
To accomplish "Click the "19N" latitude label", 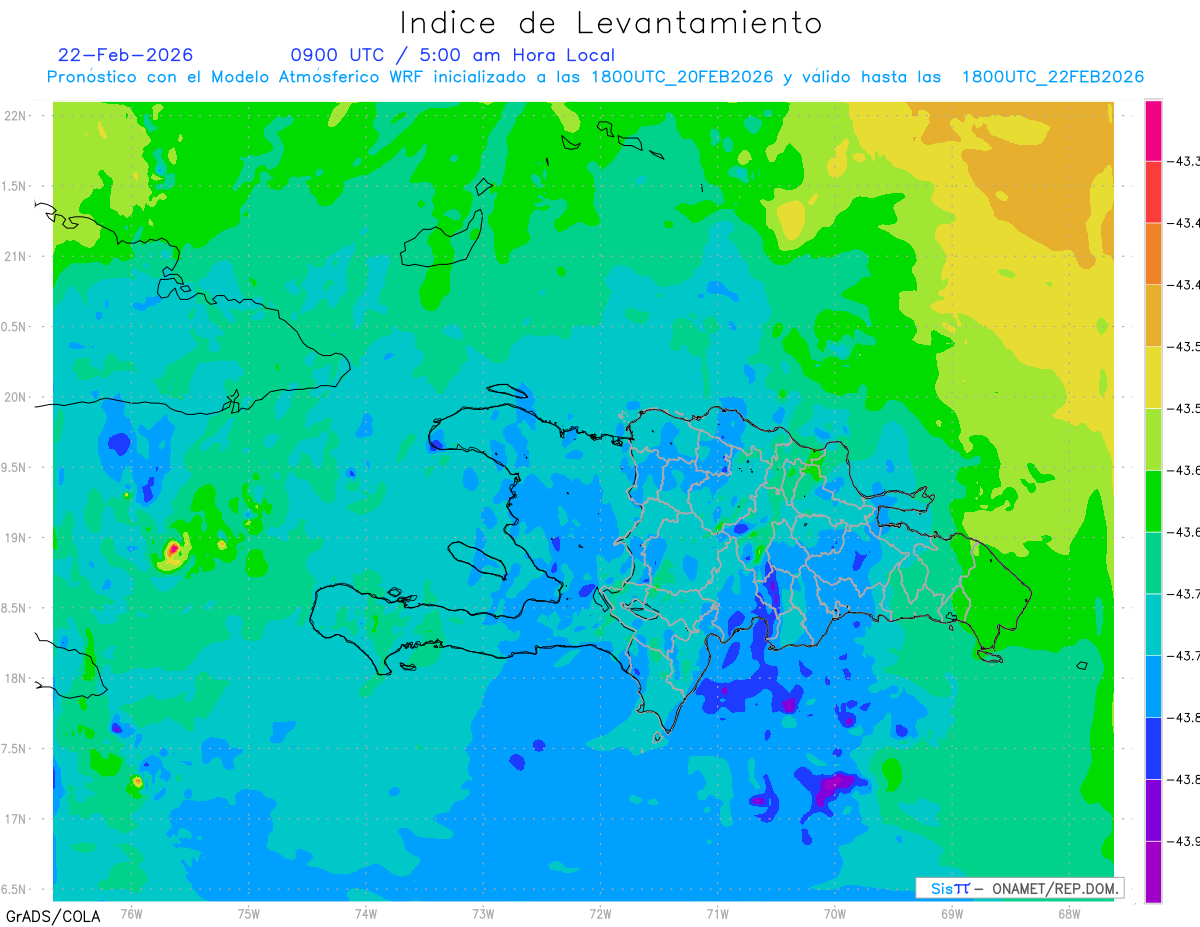I will pos(15,538).
